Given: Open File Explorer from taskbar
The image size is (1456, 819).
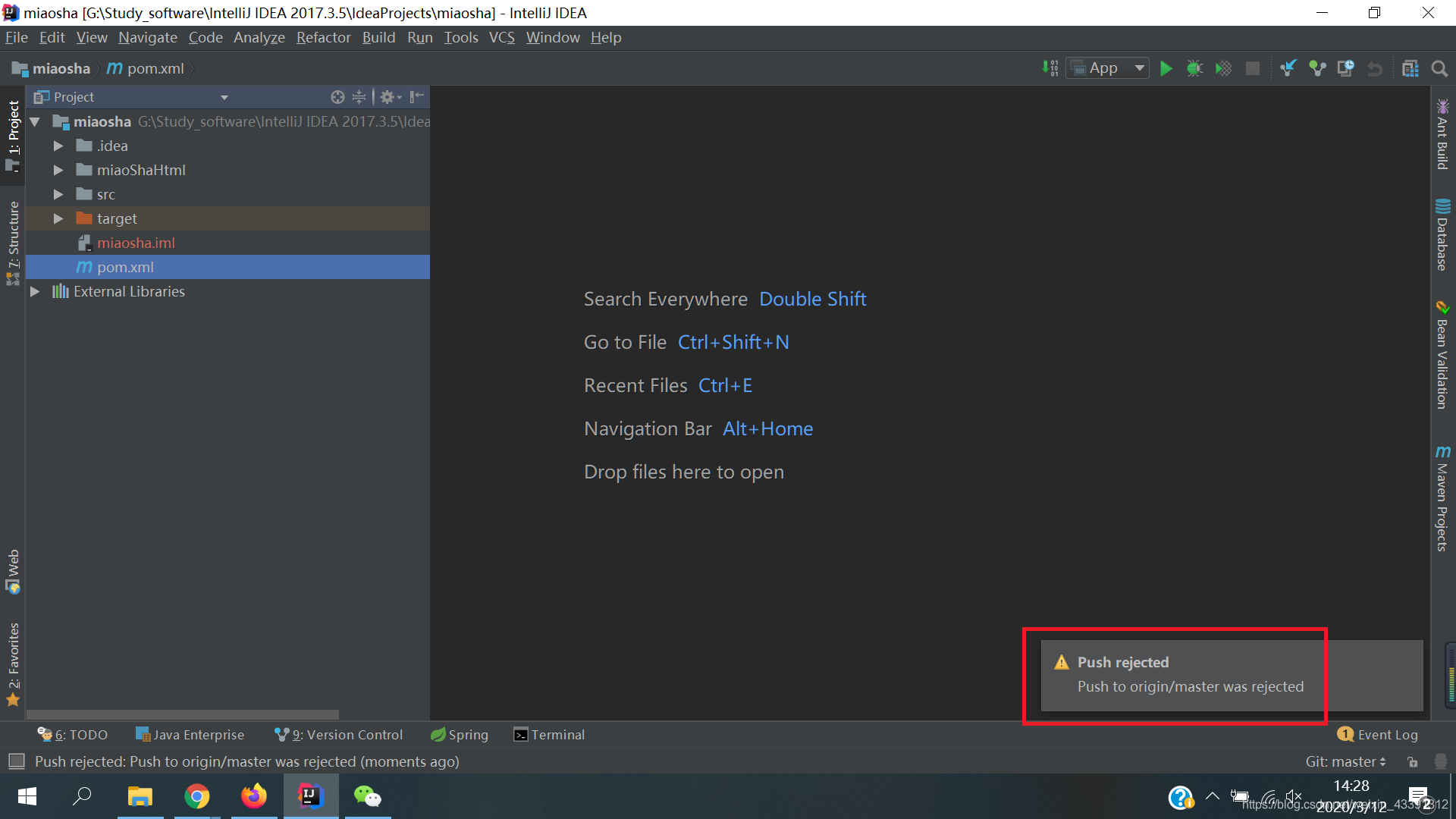Looking at the screenshot, I should pos(140,796).
